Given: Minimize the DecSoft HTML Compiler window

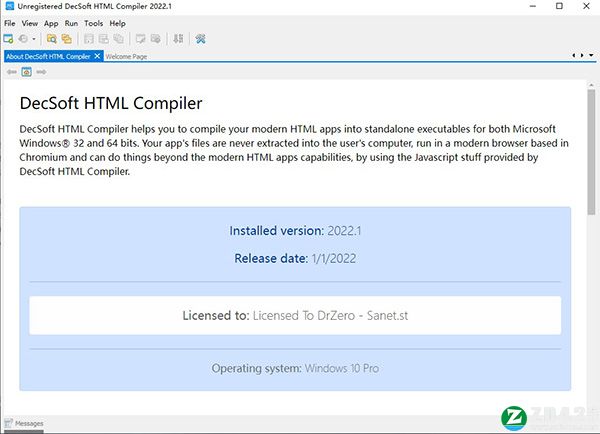Looking at the screenshot, I should click(533, 6).
